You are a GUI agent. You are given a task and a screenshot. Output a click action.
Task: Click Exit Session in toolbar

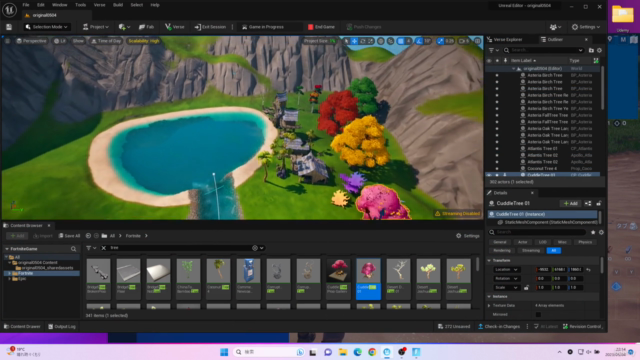pos(210,27)
